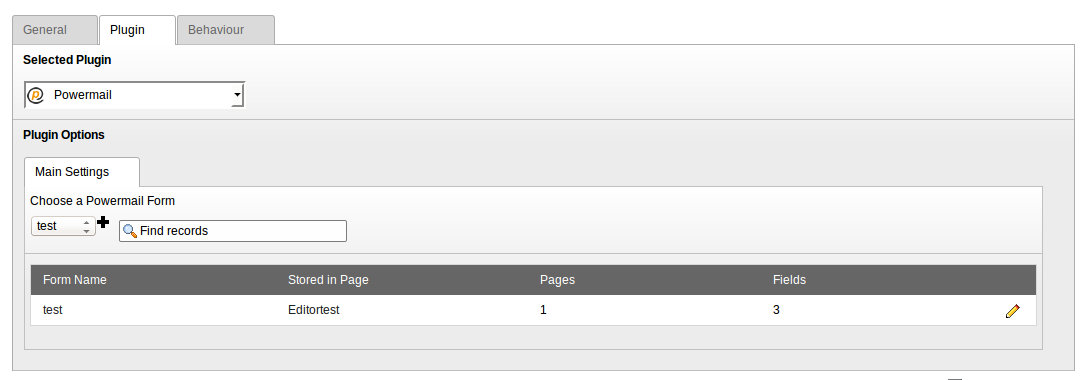Screen dimensions: 1082x380
Task: Switch to the General tab
Action: click(55, 30)
